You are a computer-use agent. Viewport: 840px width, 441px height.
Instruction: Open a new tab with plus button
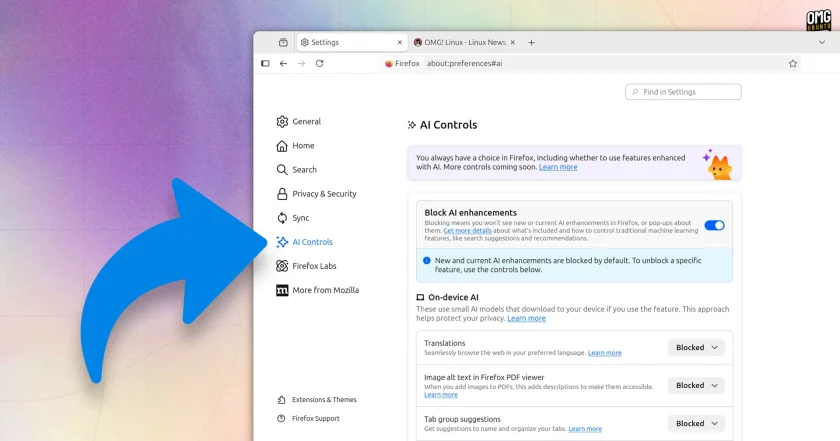click(x=531, y=42)
